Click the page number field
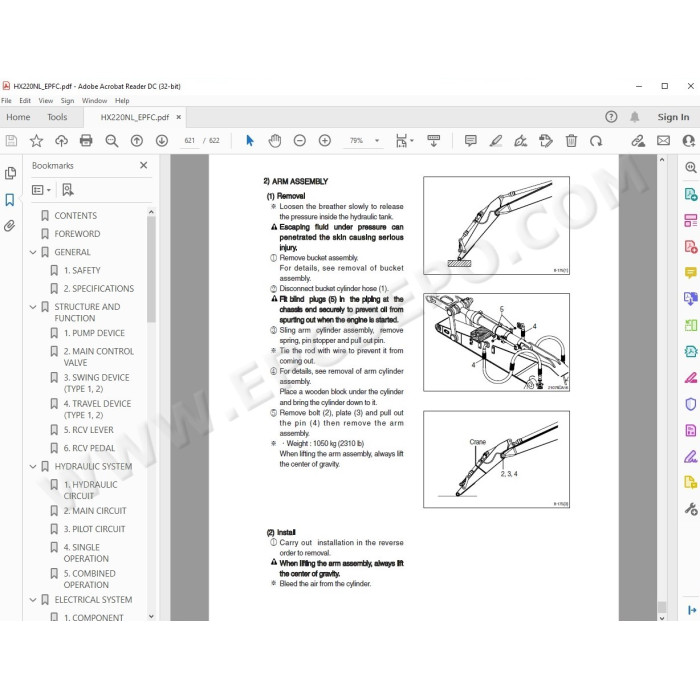The height and width of the screenshot is (700, 700). 190,141
